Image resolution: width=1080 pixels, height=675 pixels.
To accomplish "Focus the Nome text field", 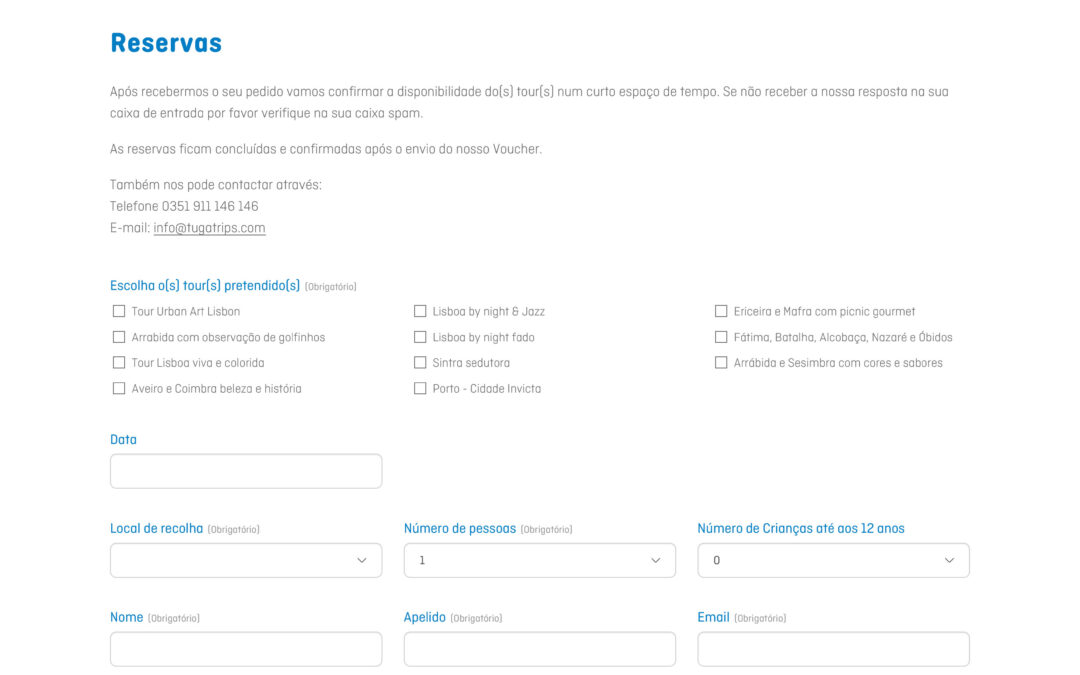I will point(246,649).
